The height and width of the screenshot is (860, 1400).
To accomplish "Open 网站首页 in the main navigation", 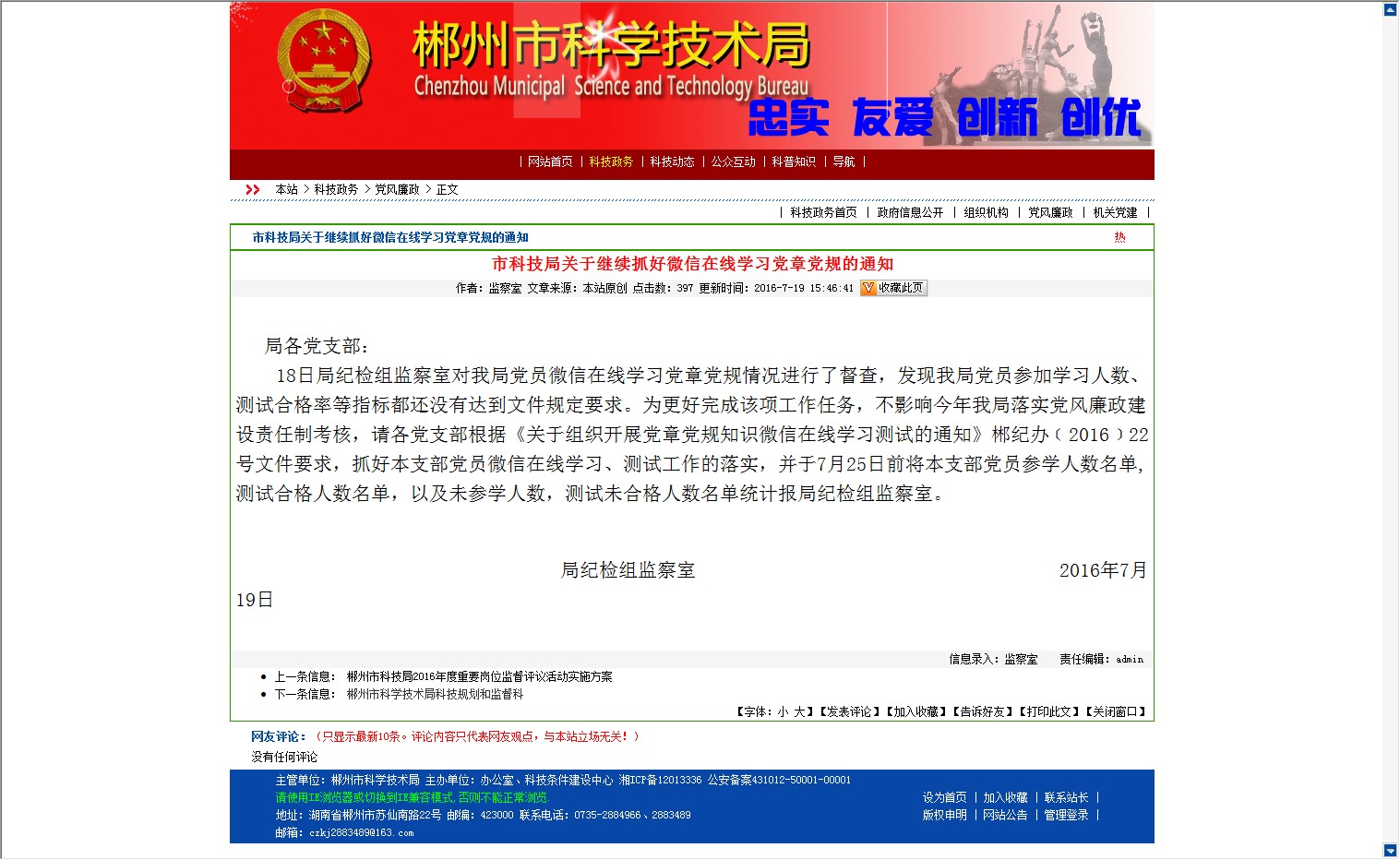I will (550, 161).
